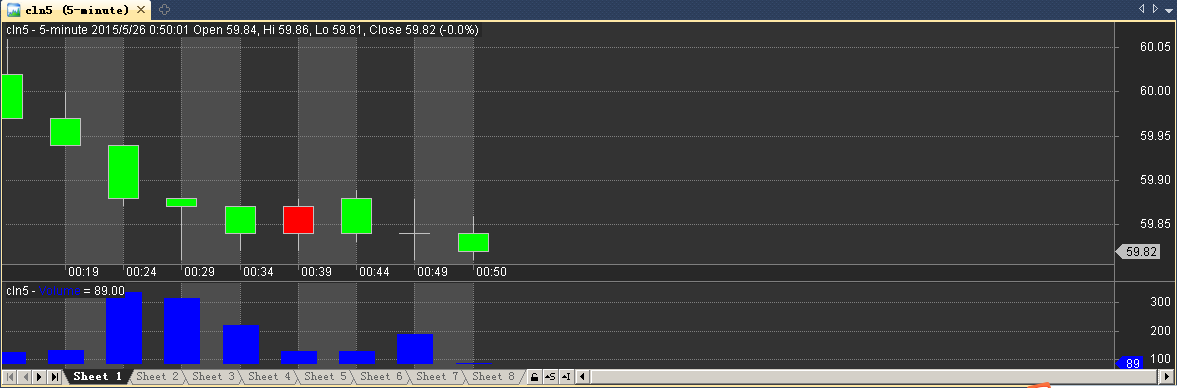Select the red candlestick at 00:39
This screenshot has width=1177, height=388.
298,220
